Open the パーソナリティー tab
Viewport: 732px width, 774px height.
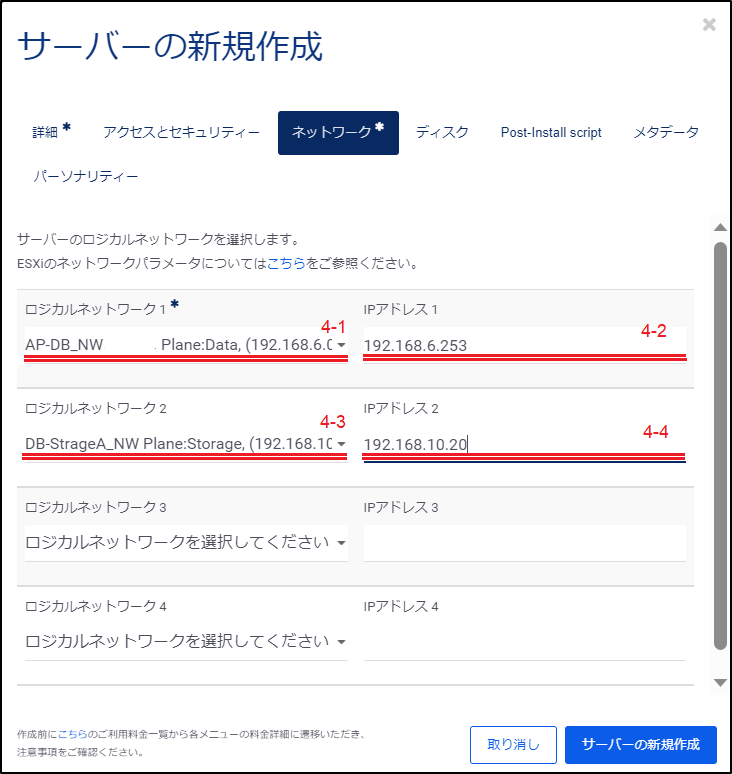[x=86, y=177]
